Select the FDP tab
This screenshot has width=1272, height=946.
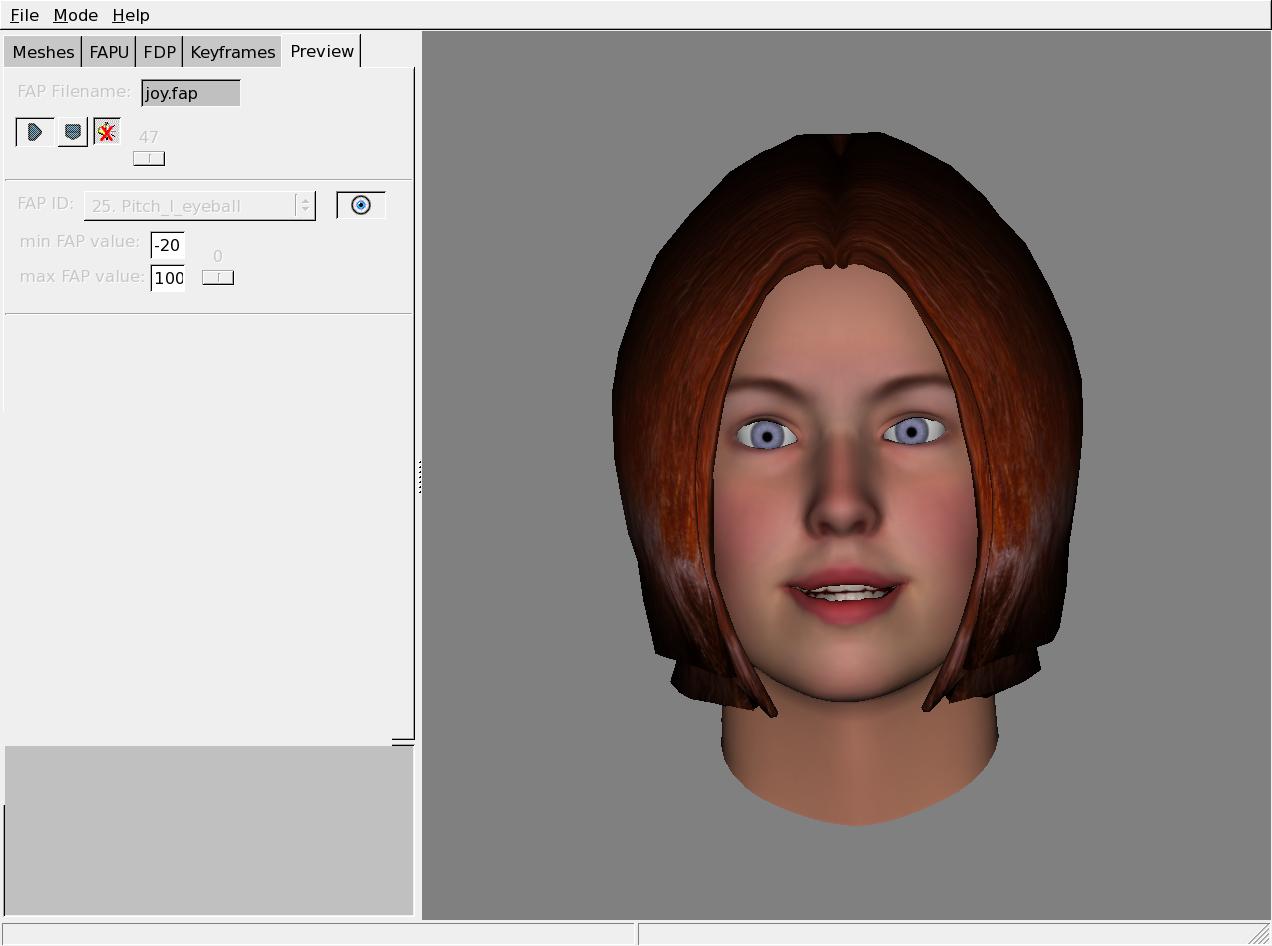tap(159, 52)
